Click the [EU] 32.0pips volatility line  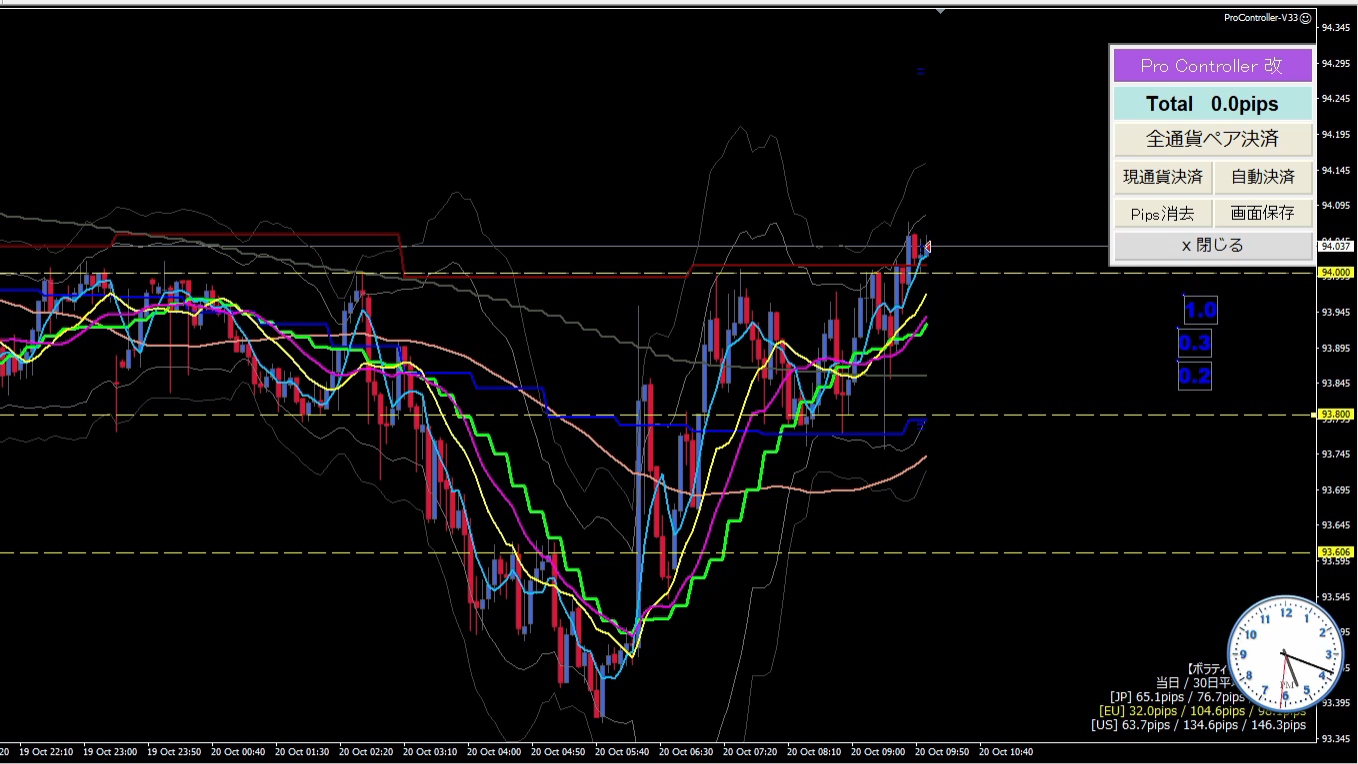tap(1202, 711)
